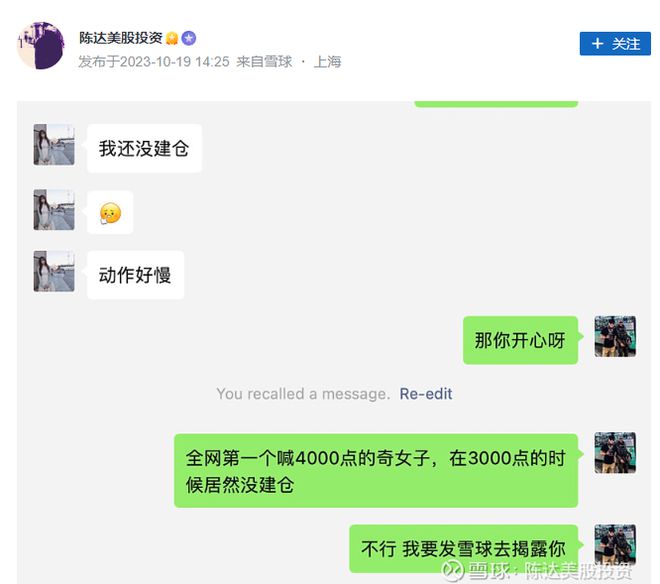Click the 关注 follow button
Viewport: 660px width, 584px height.
(x=615, y=43)
